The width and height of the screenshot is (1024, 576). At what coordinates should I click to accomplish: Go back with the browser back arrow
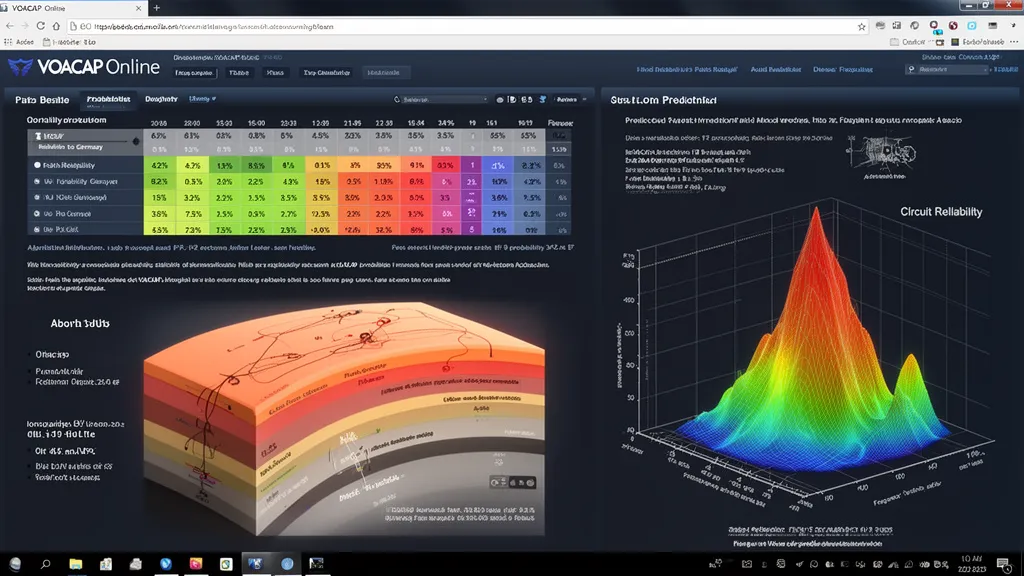pos(9,26)
